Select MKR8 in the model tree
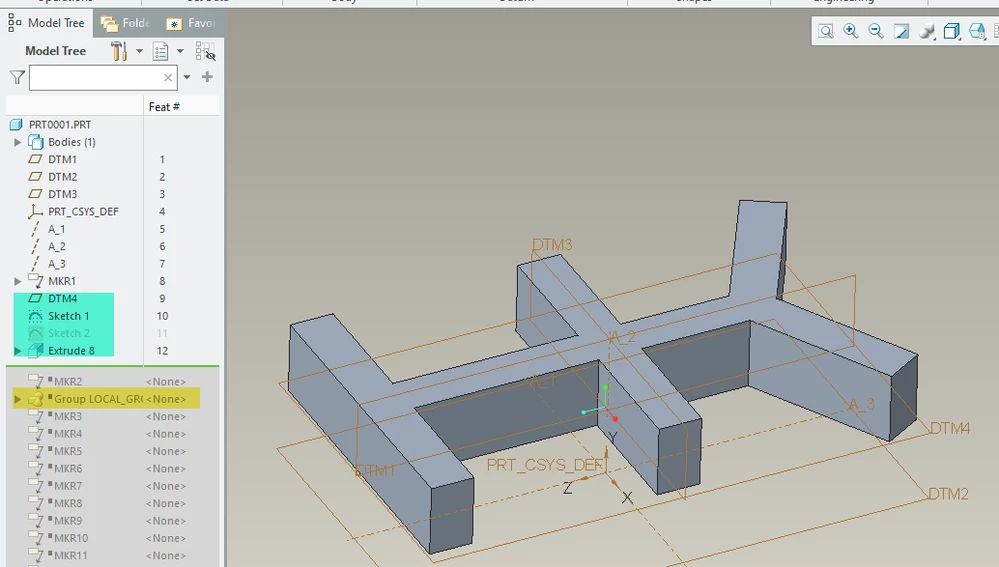The width and height of the screenshot is (999, 567). point(68,503)
